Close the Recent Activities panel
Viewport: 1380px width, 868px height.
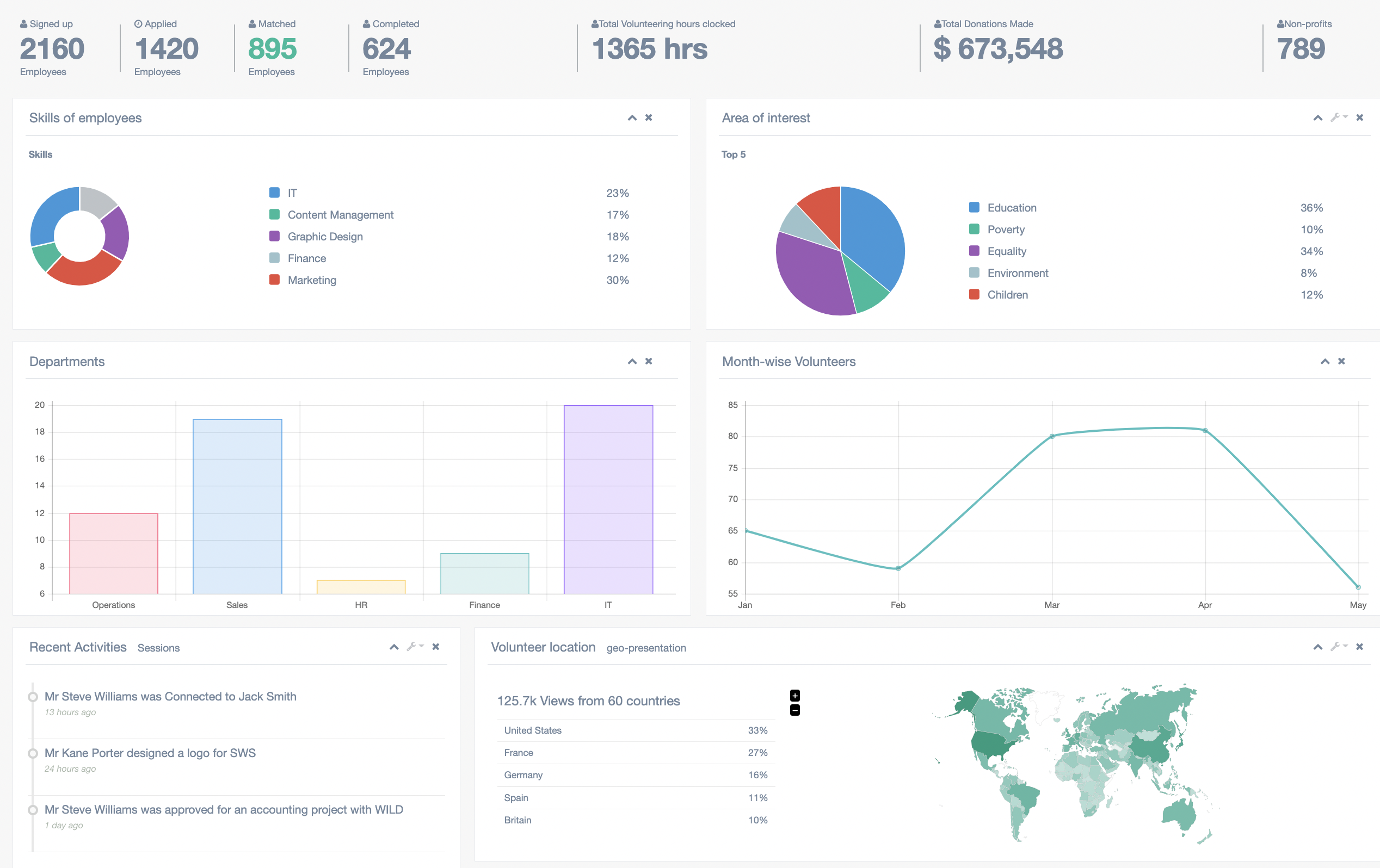click(435, 646)
